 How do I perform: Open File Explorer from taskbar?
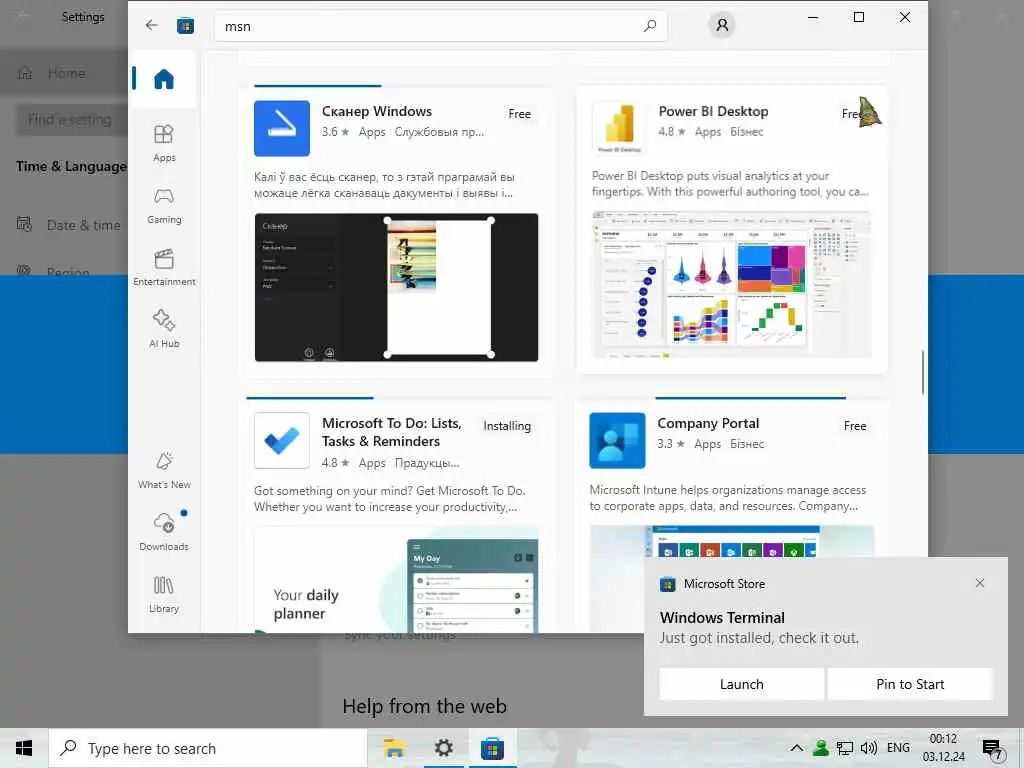[394, 748]
